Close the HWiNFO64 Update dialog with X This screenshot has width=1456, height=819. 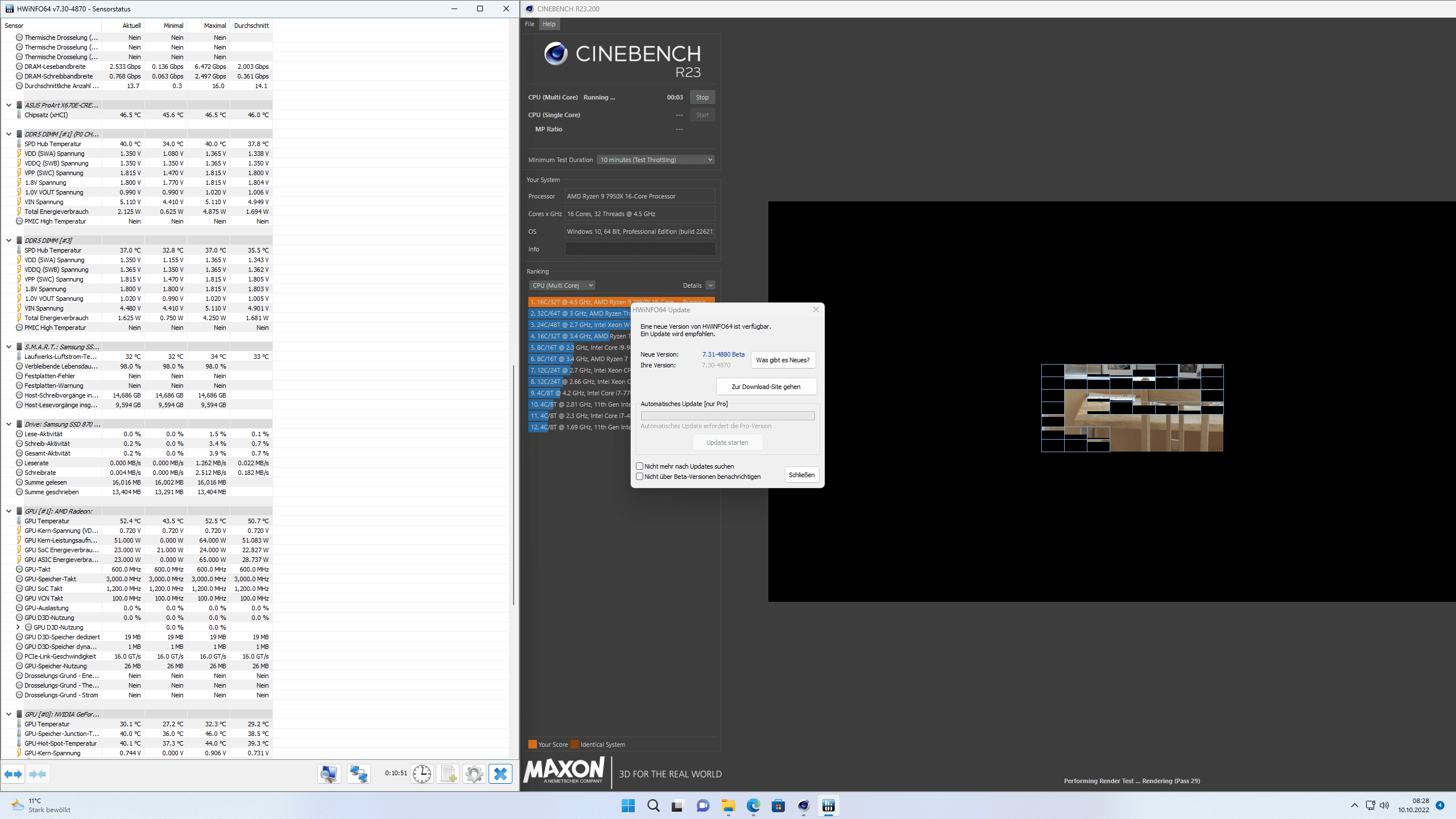coord(816,309)
